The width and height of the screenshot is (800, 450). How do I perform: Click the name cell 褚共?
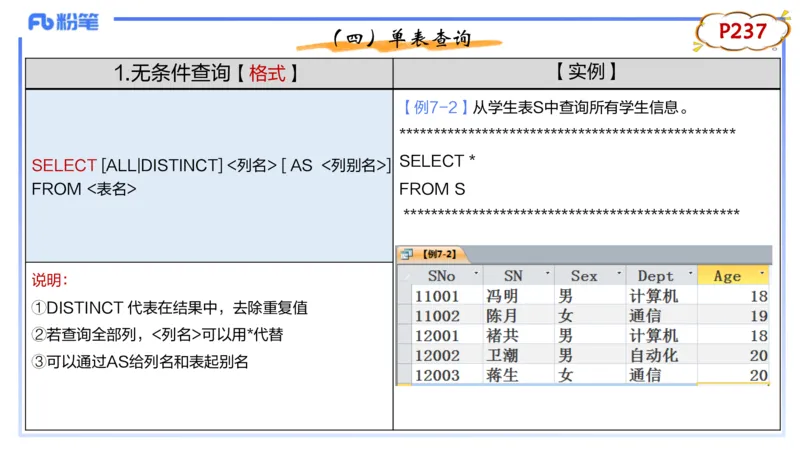coord(519,336)
